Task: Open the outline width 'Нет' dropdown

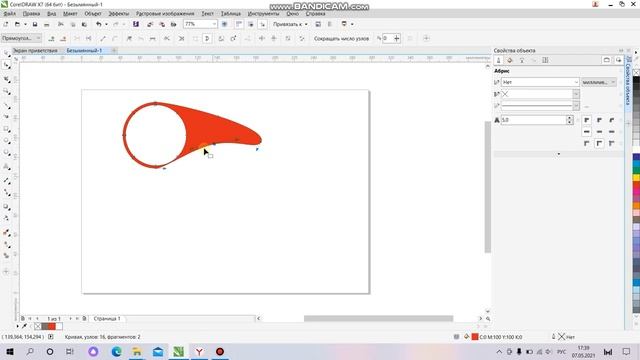Action: tap(576, 82)
